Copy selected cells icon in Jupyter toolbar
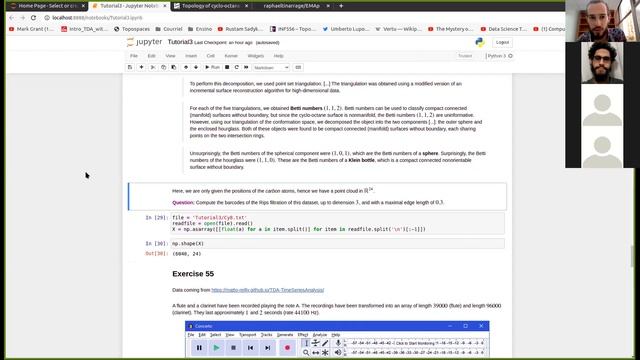Viewport: 640px width, 360px height. [x=163, y=67]
